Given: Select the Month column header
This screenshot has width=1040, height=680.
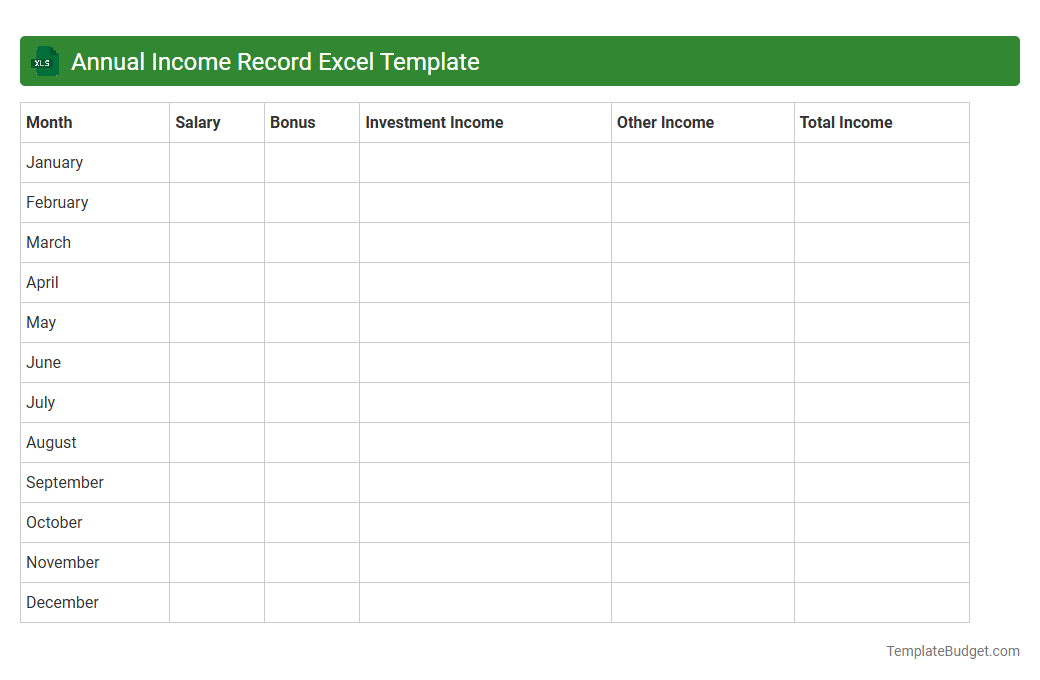Looking at the screenshot, I should (x=49, y=122).
